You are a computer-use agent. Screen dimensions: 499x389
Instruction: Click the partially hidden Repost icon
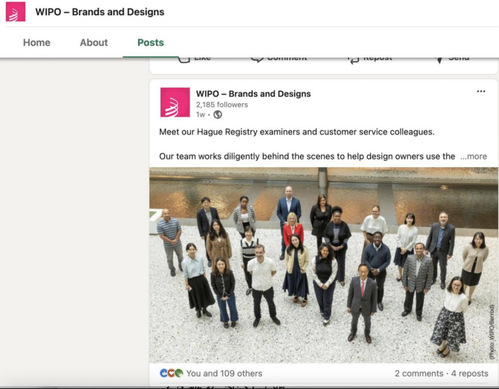point(353,60)
